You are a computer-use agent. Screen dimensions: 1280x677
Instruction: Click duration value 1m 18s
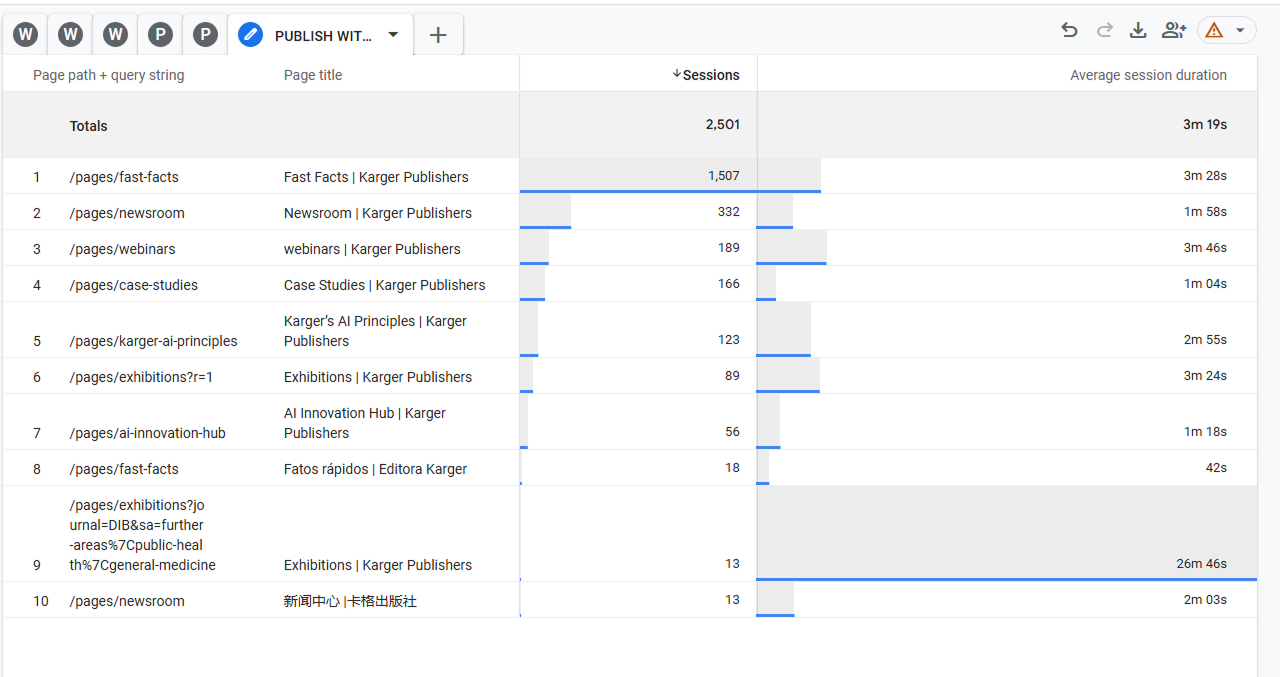tap(1205, 432)
